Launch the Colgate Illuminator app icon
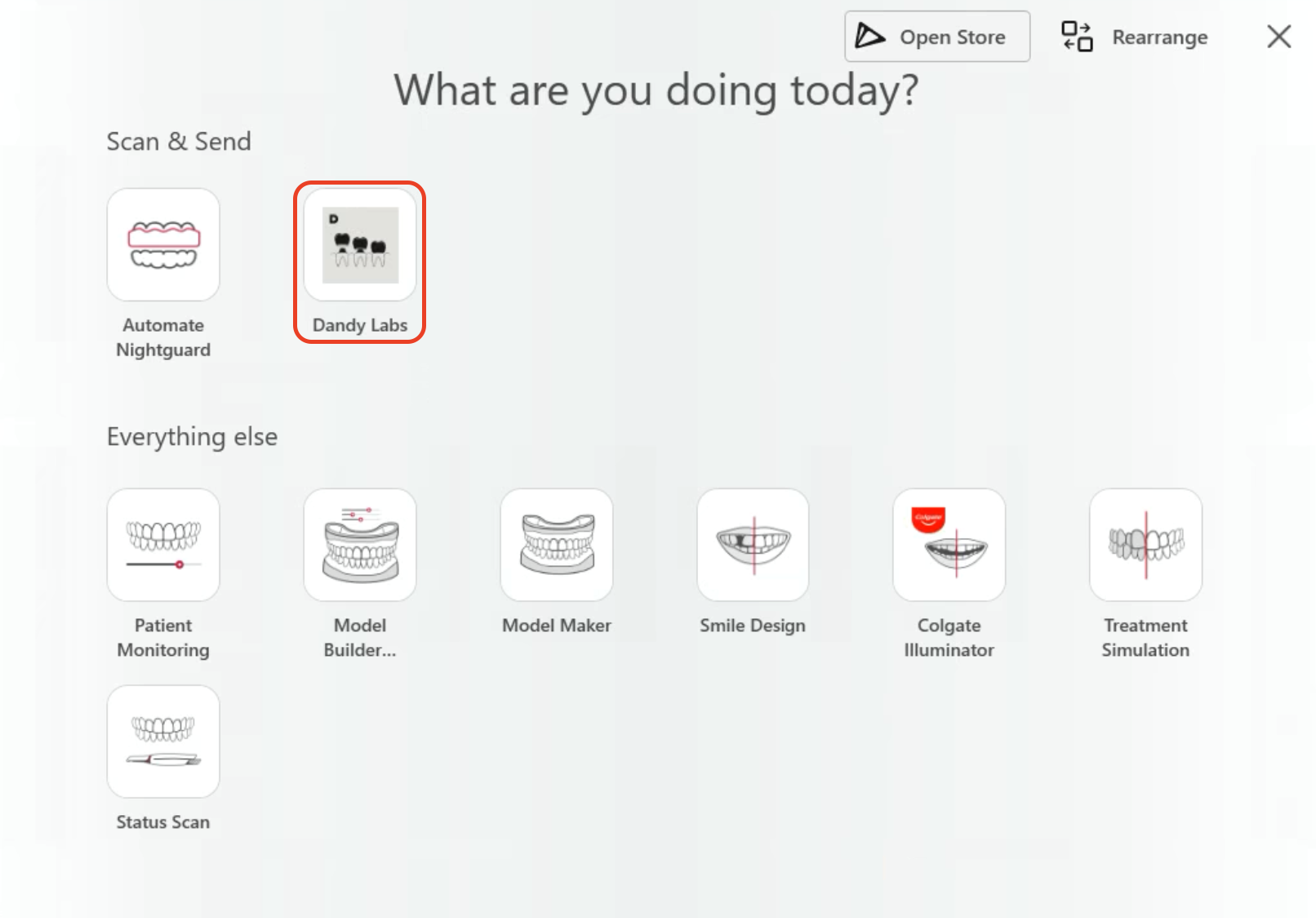The height and width of the screenshot is (918, 1316). pyautogui.click(x=949, y=545)
